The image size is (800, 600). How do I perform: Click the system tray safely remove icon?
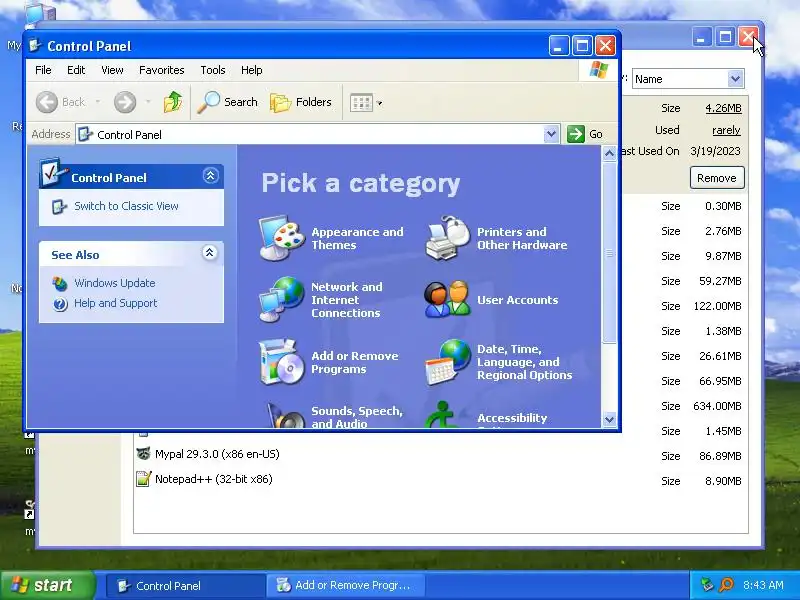pos(707,585)
